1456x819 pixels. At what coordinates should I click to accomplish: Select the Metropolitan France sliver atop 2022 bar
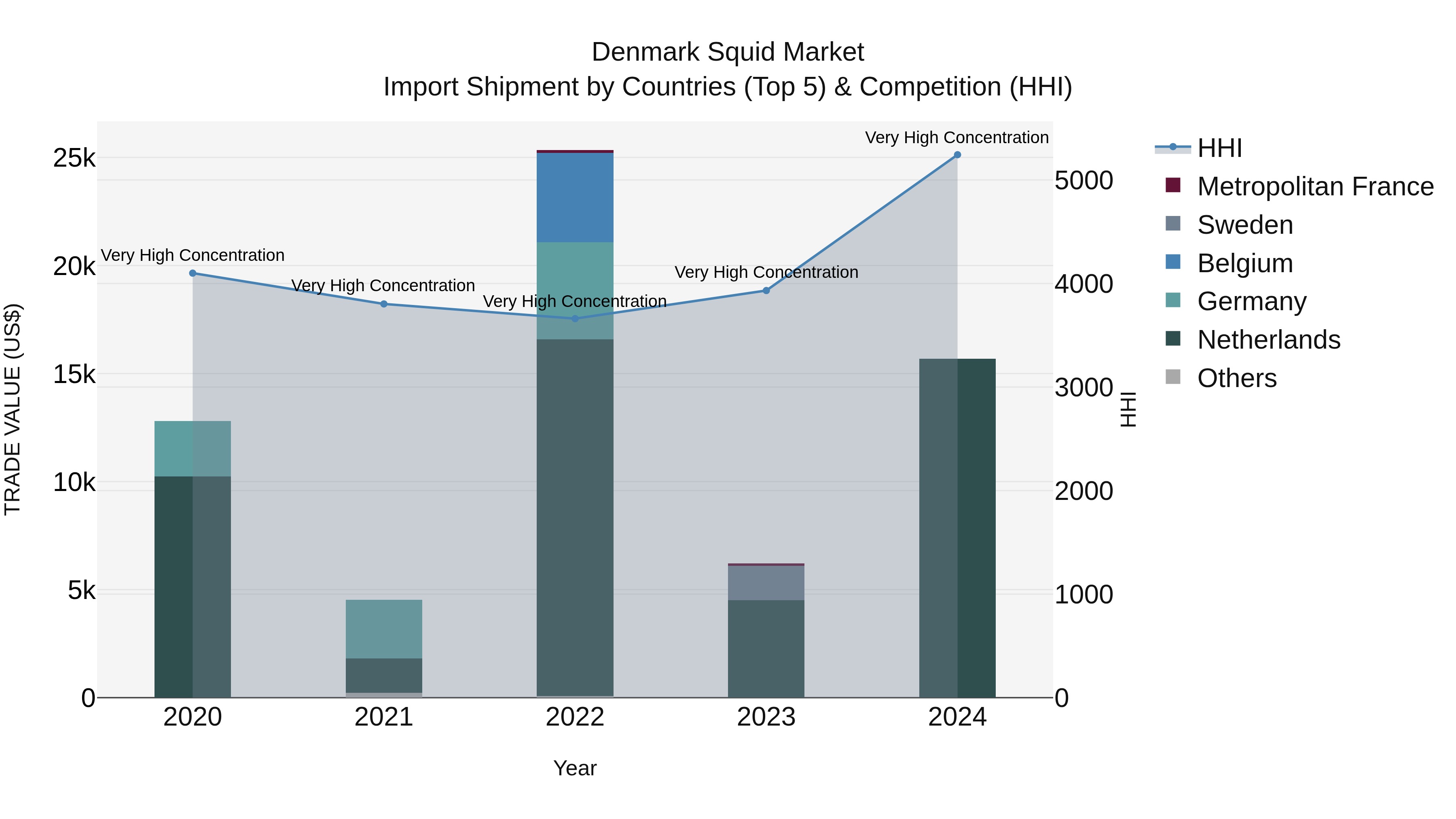coord(575,152)
